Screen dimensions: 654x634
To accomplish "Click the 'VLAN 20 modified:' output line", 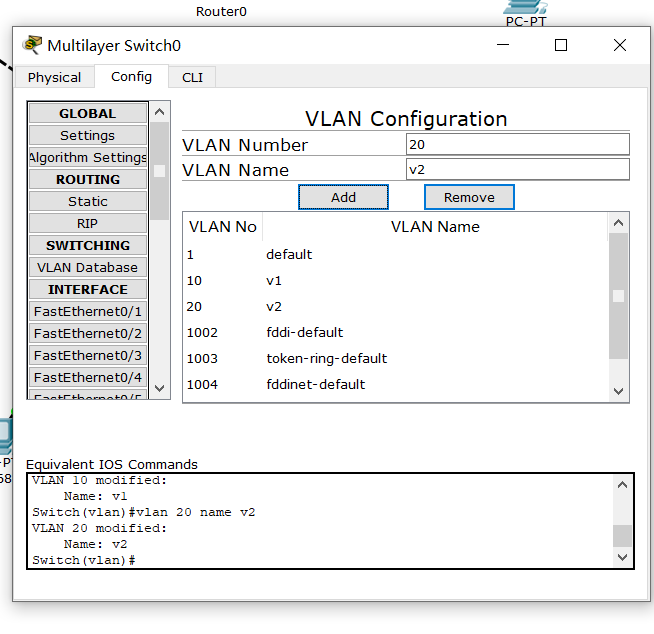I will point(99,528).
